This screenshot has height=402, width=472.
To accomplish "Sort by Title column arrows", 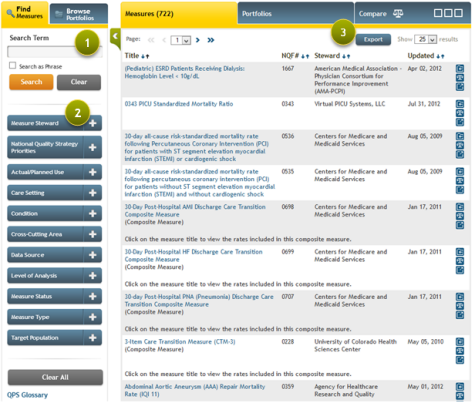I will click(145, 56).
